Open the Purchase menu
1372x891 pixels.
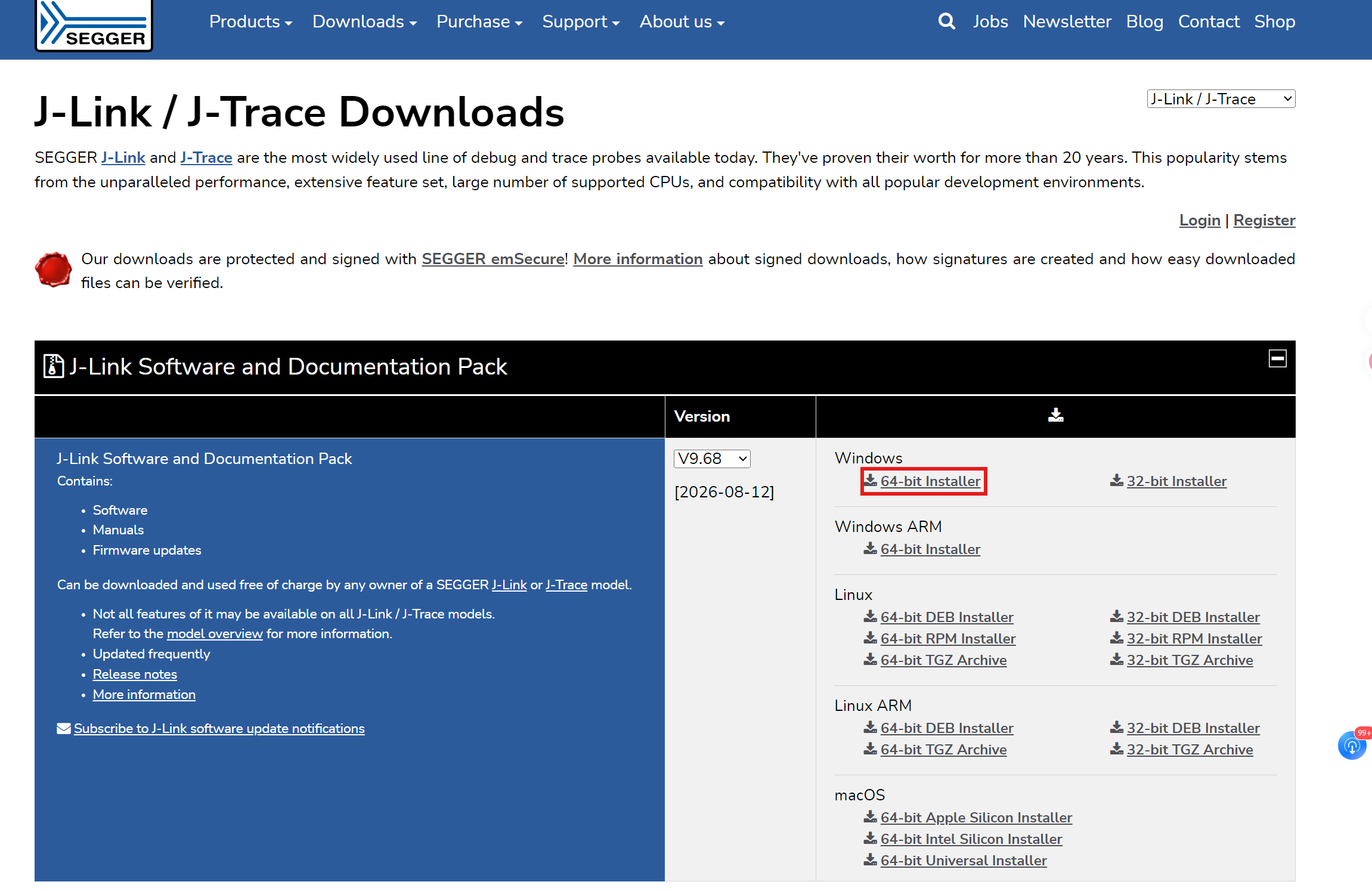click(479, 21)
